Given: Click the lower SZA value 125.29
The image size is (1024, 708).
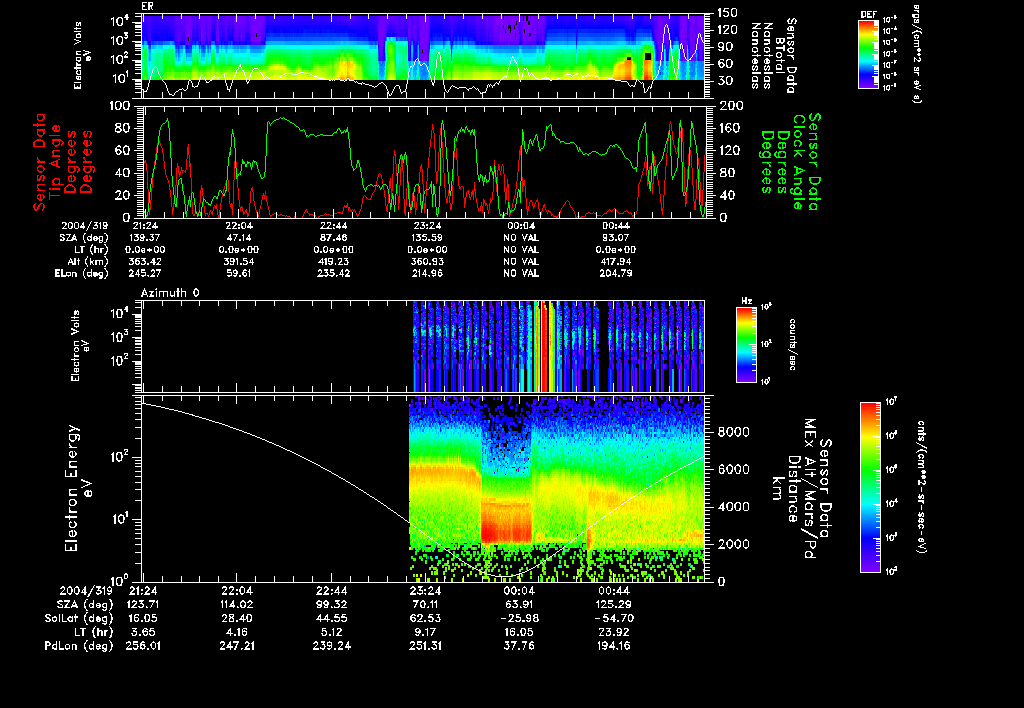Looking at the screenshot, I should point(613,604).
